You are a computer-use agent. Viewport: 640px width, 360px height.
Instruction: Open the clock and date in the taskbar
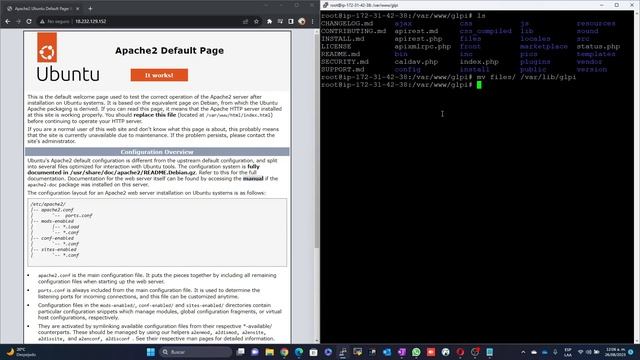[x=615, y=352]
